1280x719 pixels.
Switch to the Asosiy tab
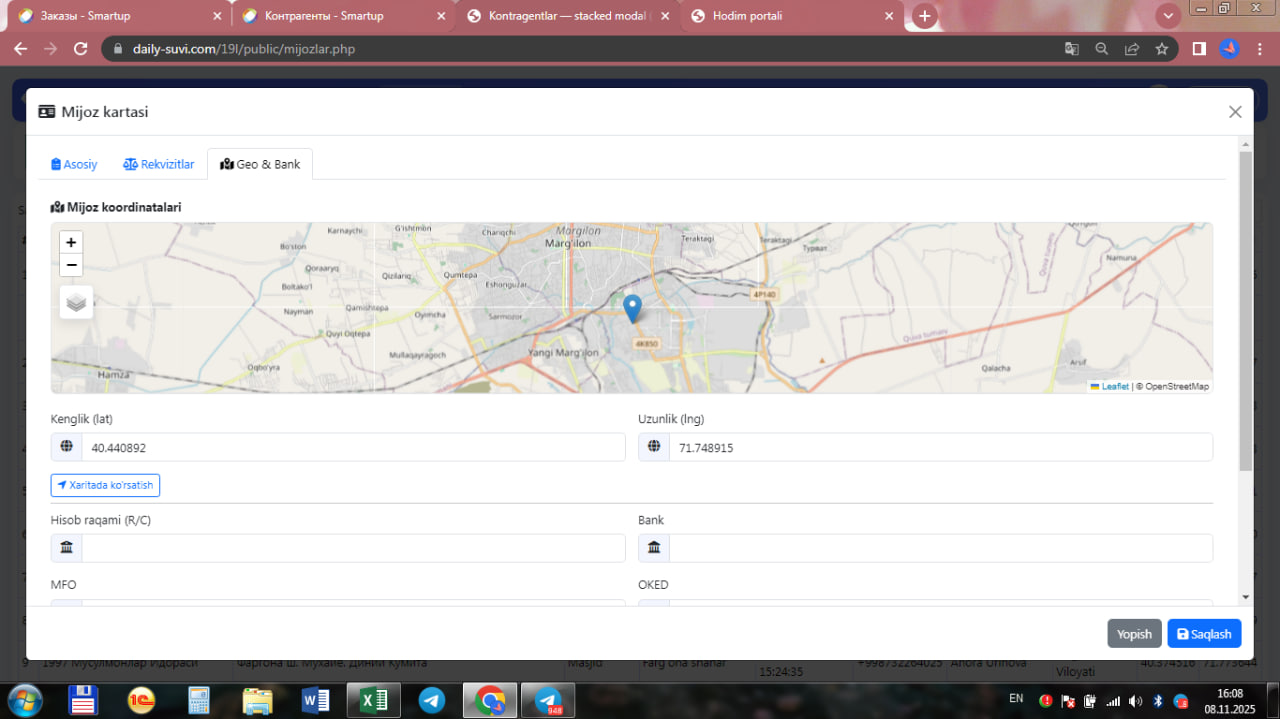[75, 164]
